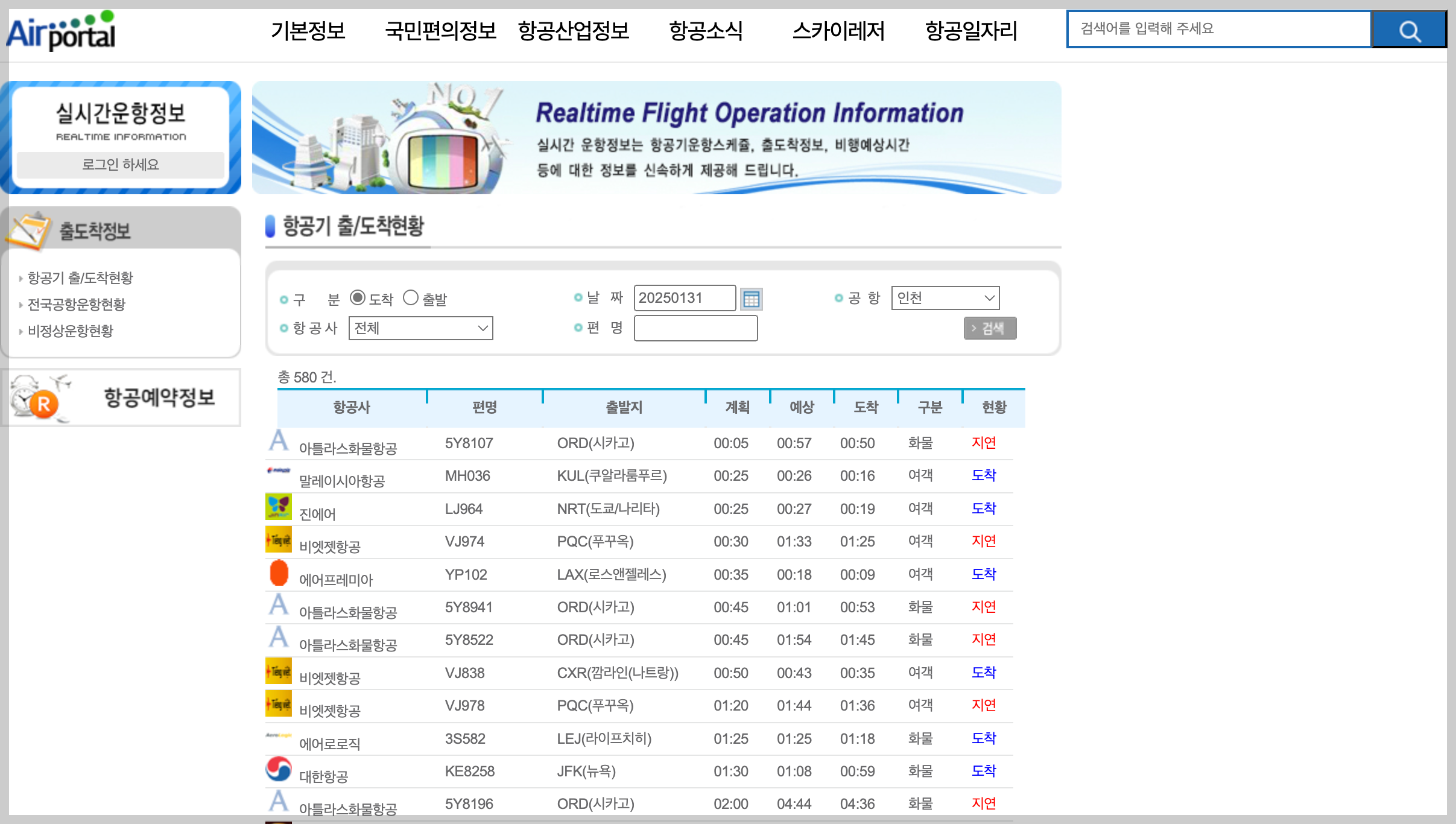The image size is (1456, 824).
Task: Open the 스카이레저 menu
Action: click(x=838, y=30)
